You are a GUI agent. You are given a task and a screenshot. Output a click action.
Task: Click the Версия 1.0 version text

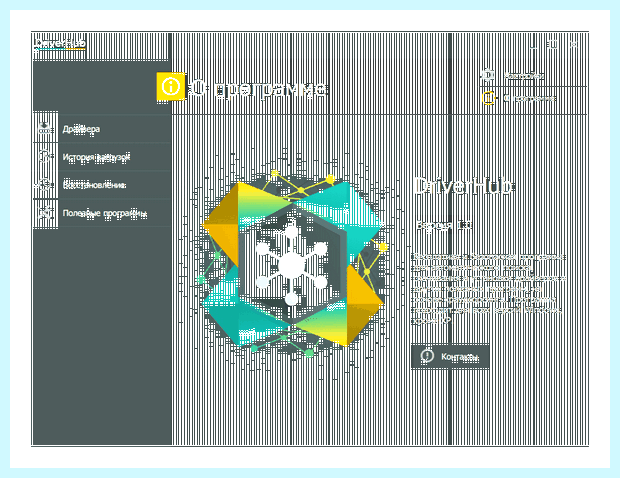click(443, 225)
